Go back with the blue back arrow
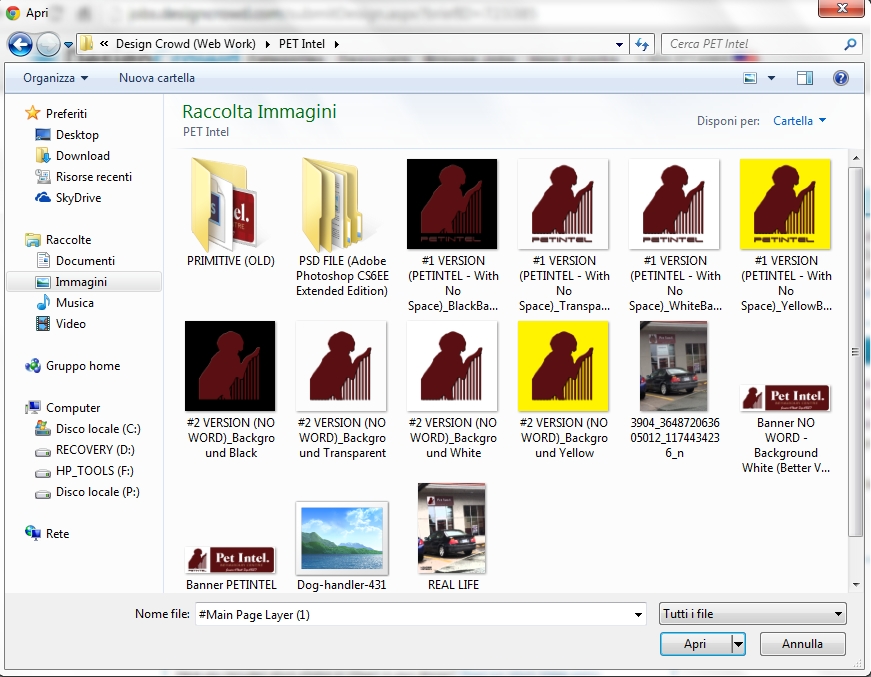 (x=20, y=44)
